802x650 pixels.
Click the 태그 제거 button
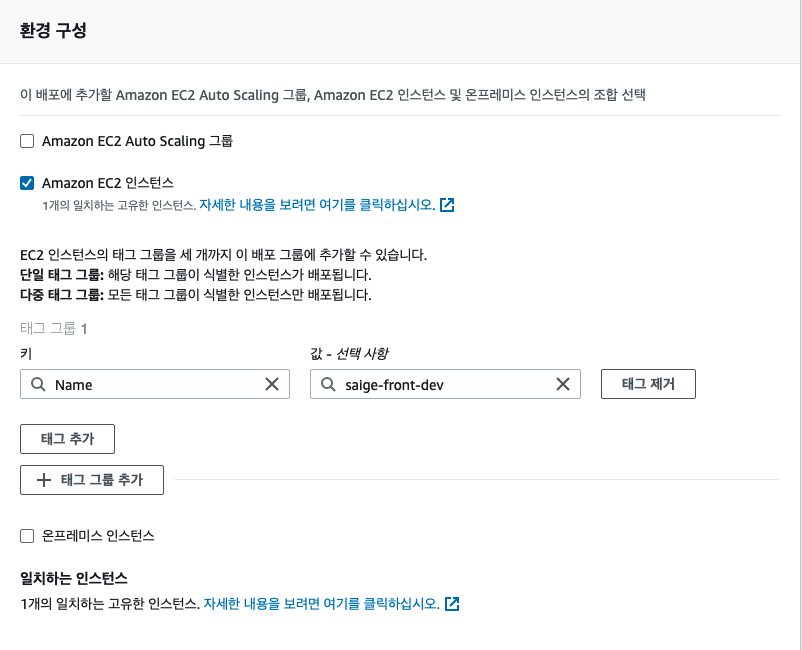648,384
